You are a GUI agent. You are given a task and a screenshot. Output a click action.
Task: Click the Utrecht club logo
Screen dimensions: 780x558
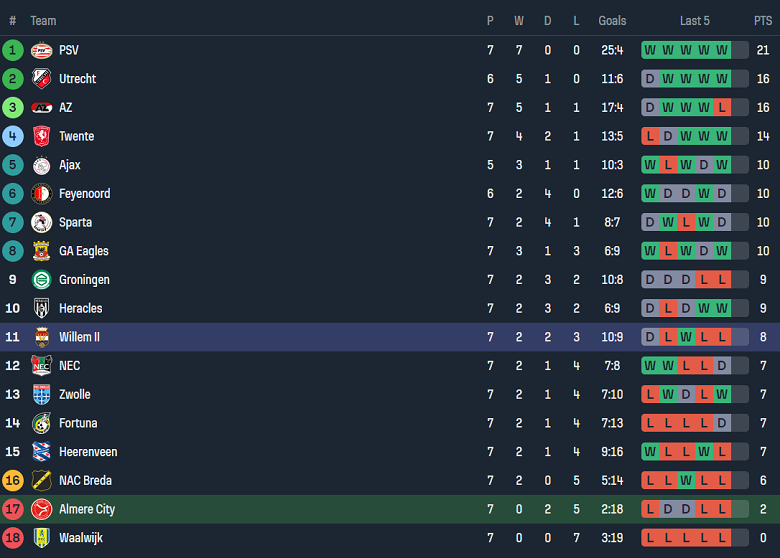click(x=41, y=79)
